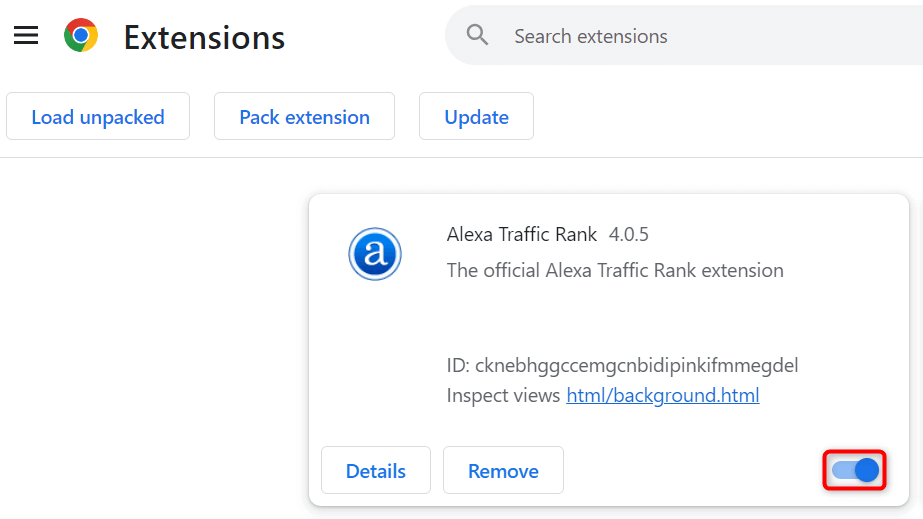923x519 pixels.
Task: Click the "ID:" label text
Action: pos(458,365)
